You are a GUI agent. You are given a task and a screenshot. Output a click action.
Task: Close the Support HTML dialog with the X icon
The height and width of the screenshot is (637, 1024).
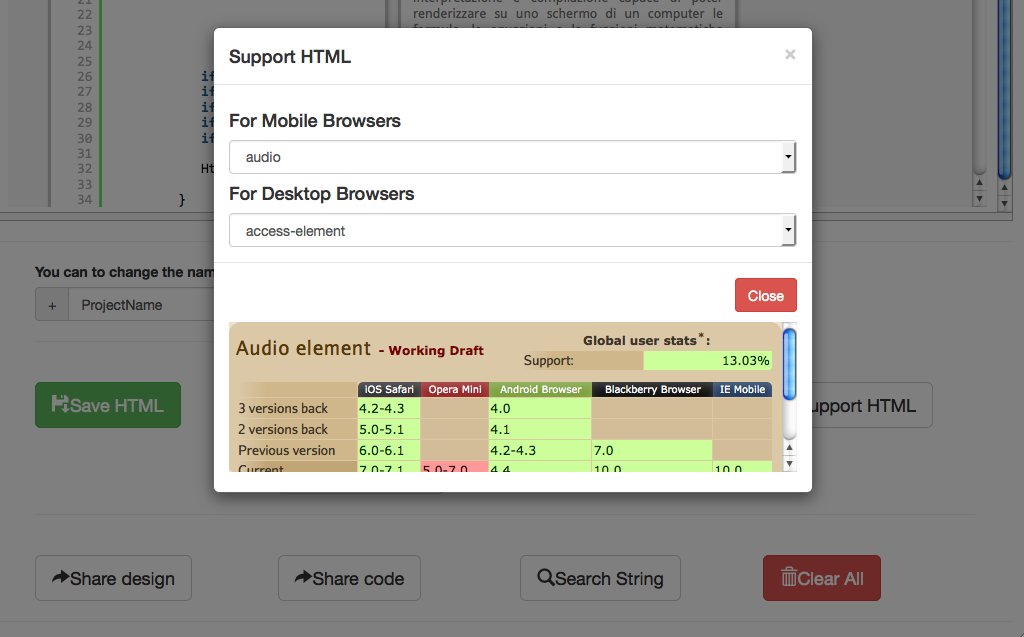[790, 54]
